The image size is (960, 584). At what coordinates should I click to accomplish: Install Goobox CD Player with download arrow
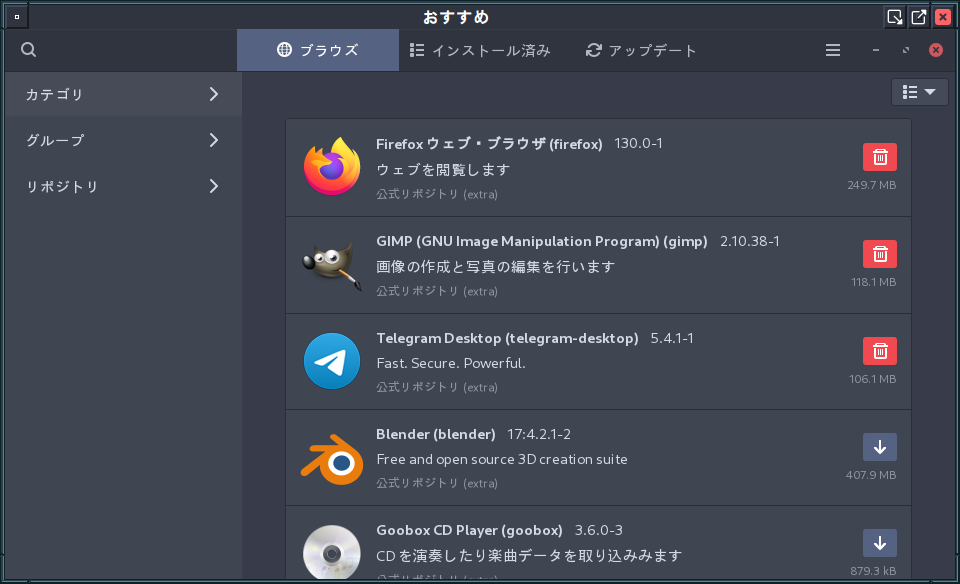tap(880, 543)
